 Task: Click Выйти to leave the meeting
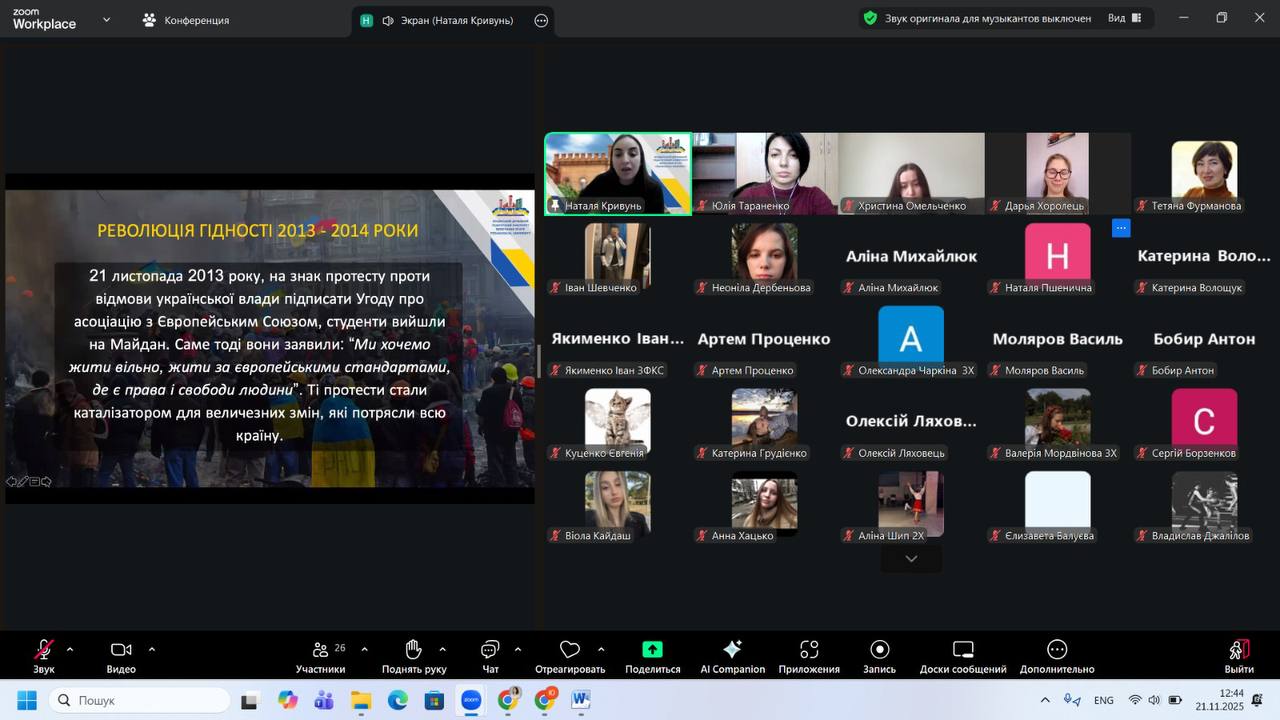[1238, 655]
